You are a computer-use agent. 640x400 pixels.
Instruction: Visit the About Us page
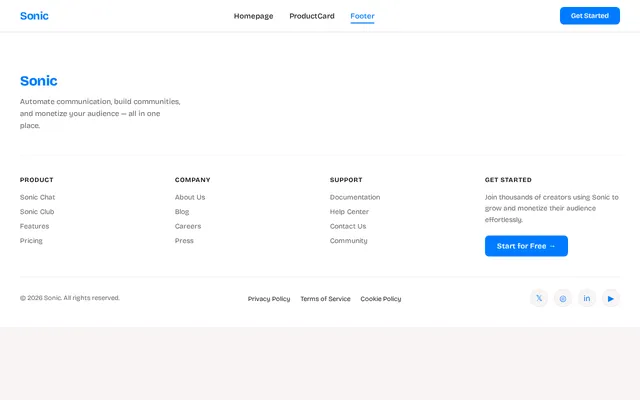[190, 197]
